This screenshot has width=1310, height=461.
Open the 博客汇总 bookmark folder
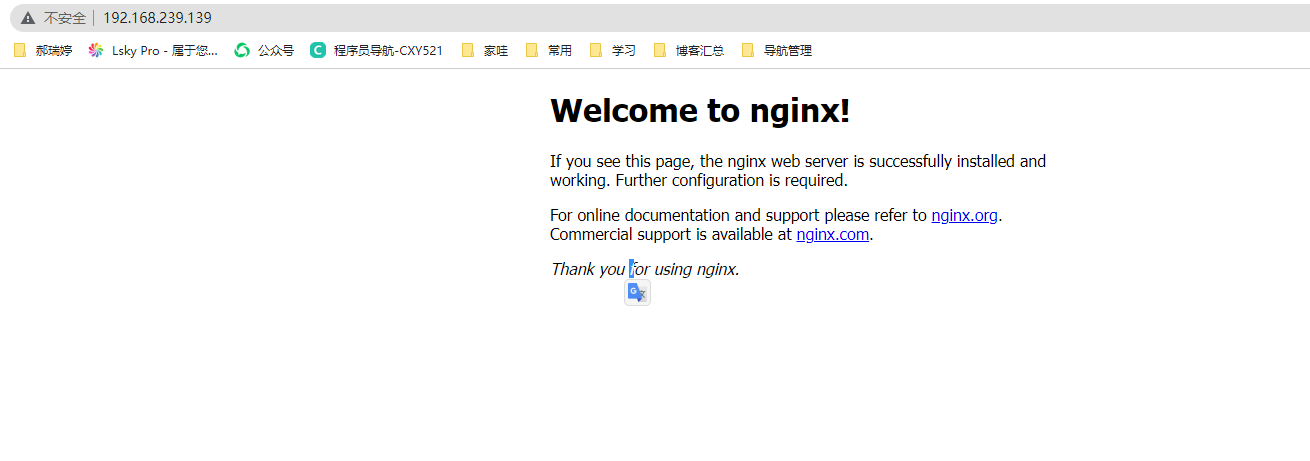point(689,50)
